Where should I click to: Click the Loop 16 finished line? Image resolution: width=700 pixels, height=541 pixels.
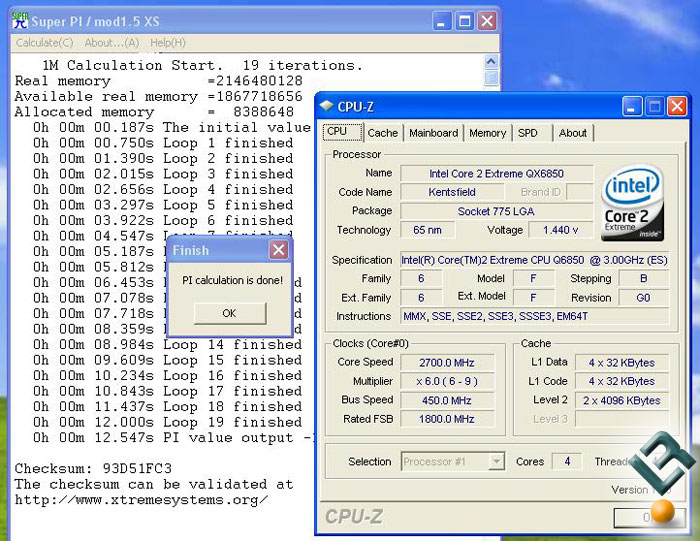[167, 375]
